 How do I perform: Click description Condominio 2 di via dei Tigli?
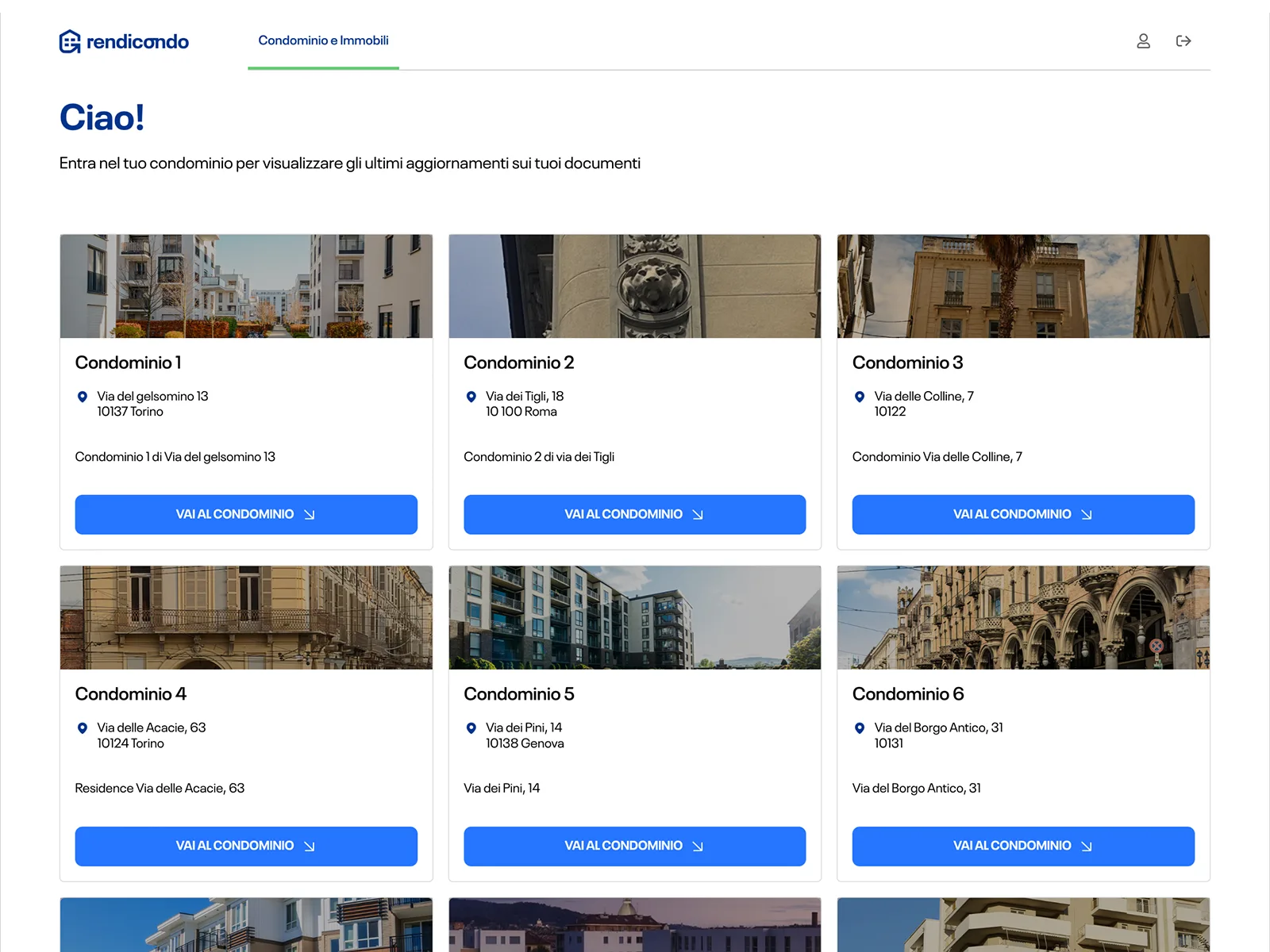tap(539, 457)
